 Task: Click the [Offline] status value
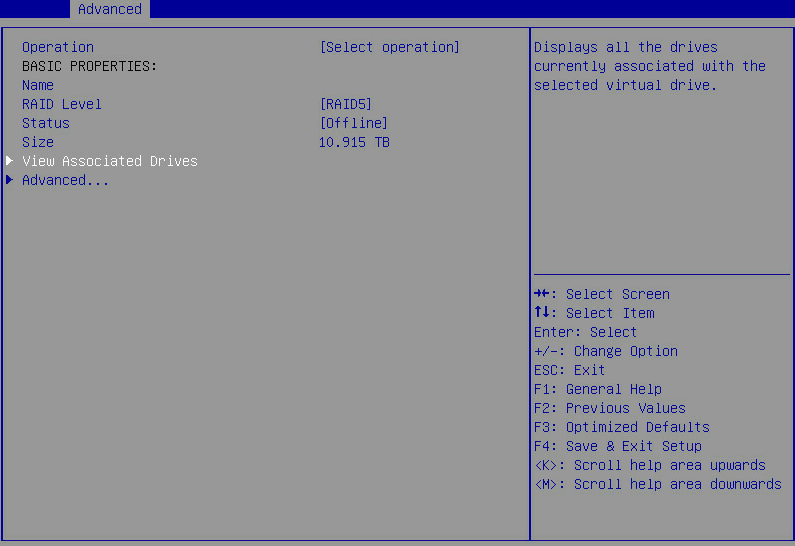(x=353, y=123)
